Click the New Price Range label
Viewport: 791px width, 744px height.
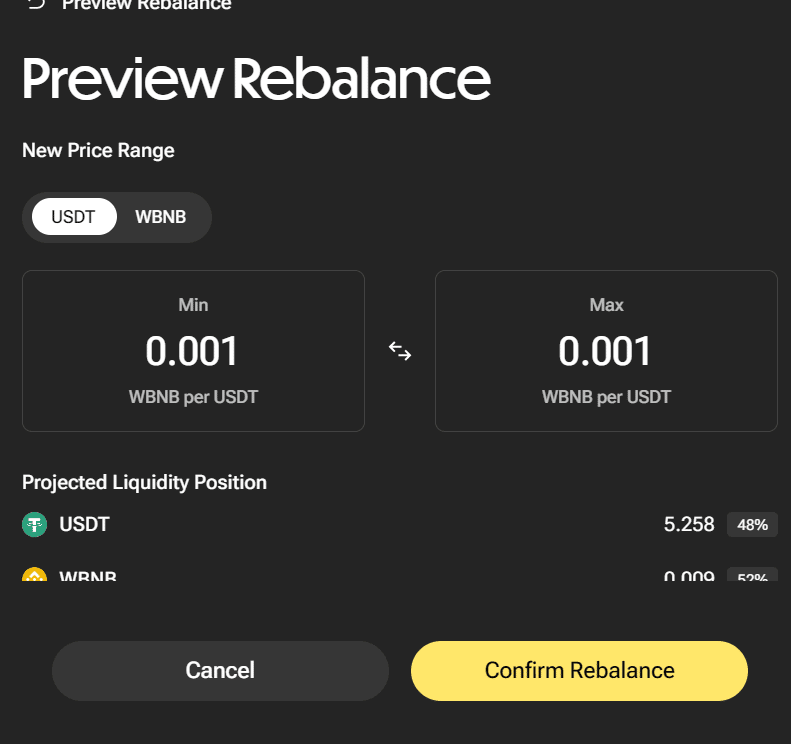pos(98,150)
